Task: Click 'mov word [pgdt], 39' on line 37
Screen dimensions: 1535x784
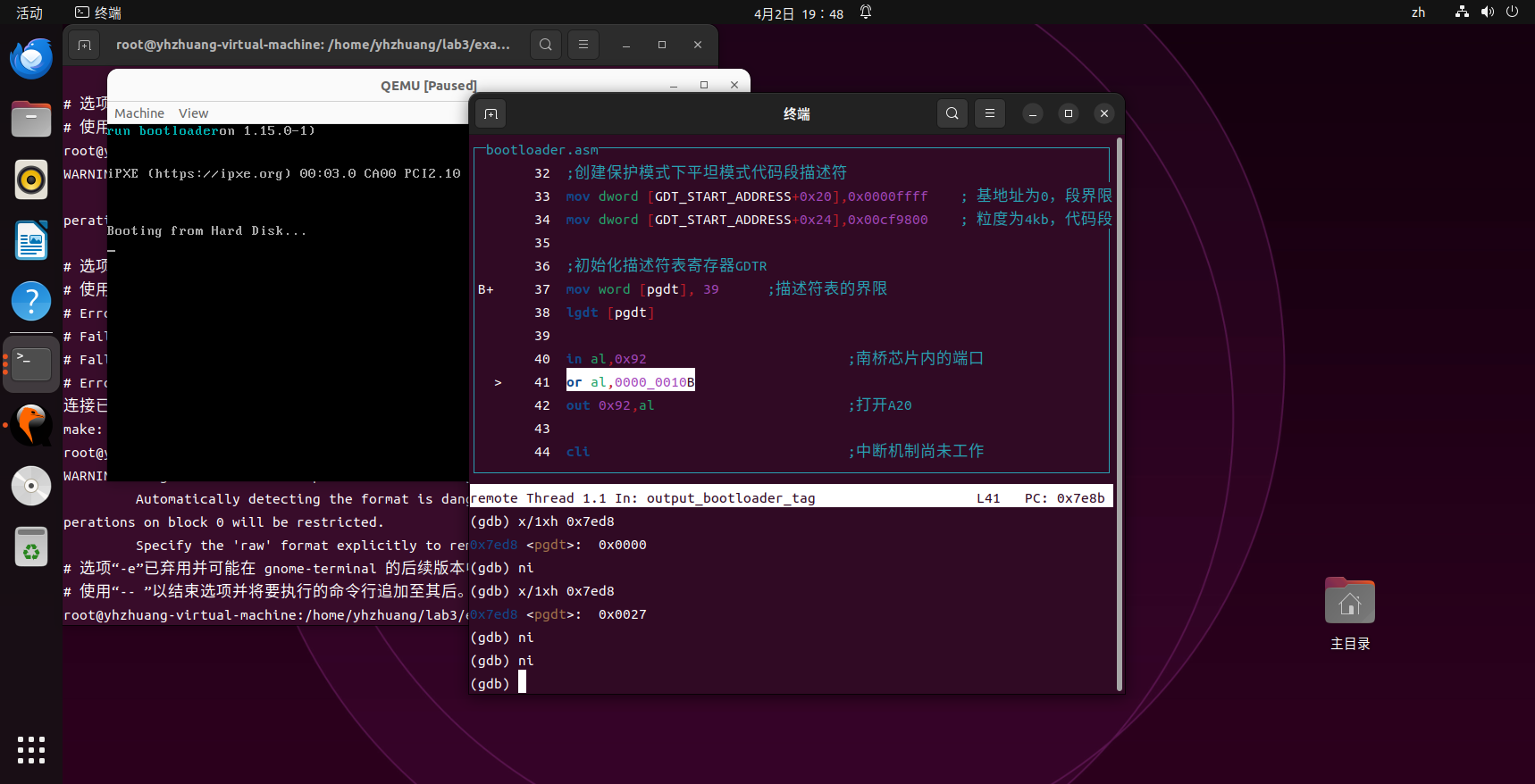Action: (642, 289)
